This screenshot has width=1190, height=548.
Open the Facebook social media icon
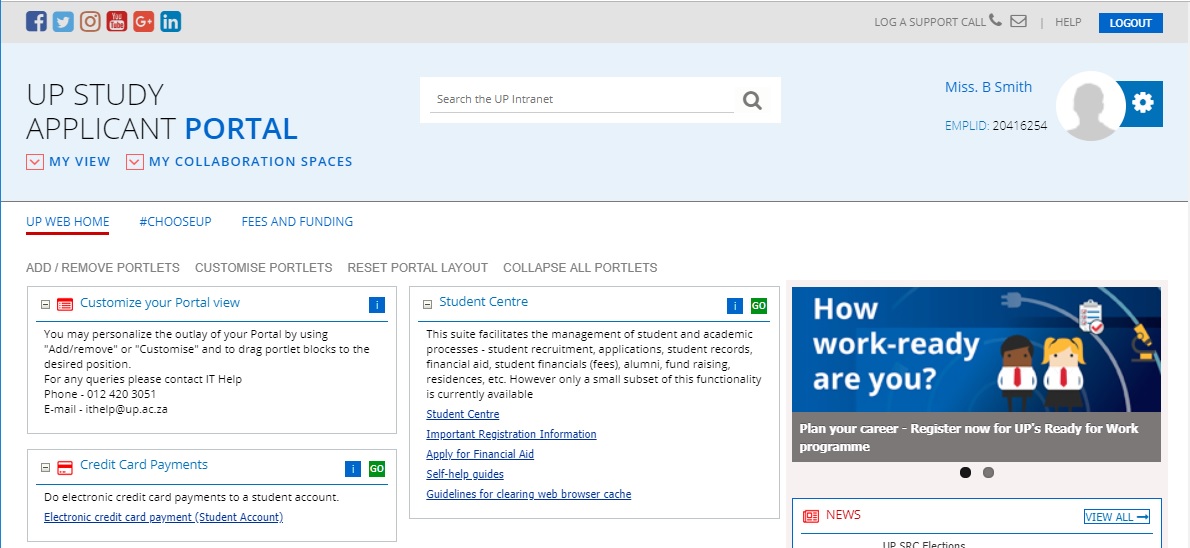pos(36,21)
